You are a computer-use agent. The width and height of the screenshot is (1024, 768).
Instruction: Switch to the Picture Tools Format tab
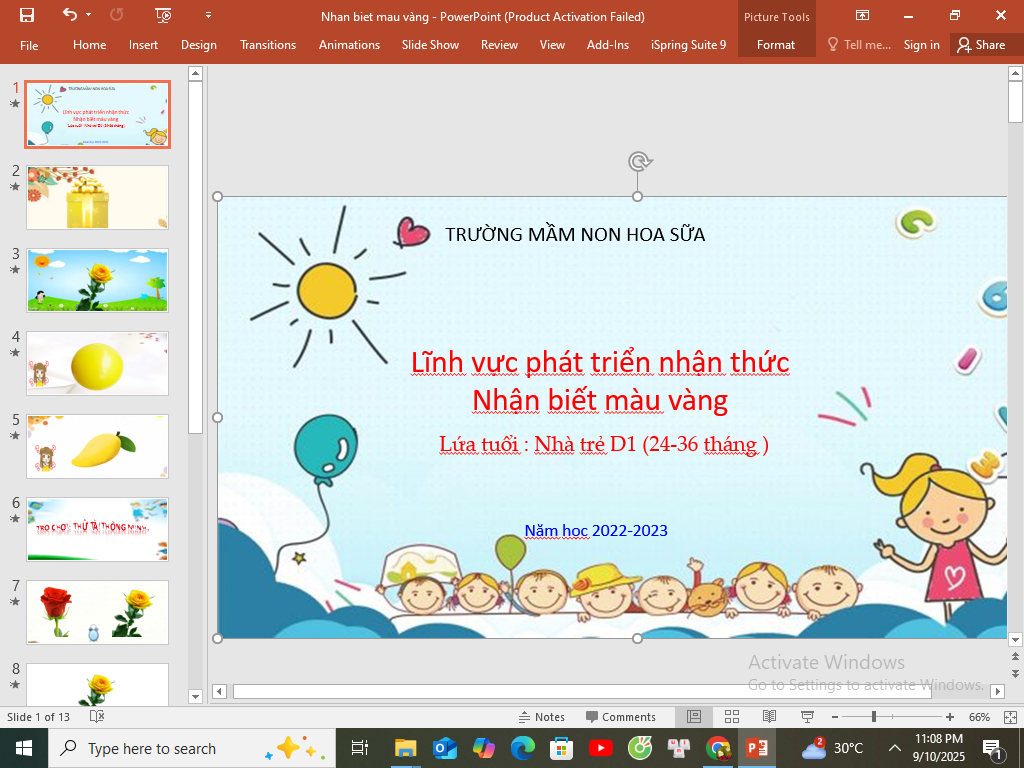(775, 45)
